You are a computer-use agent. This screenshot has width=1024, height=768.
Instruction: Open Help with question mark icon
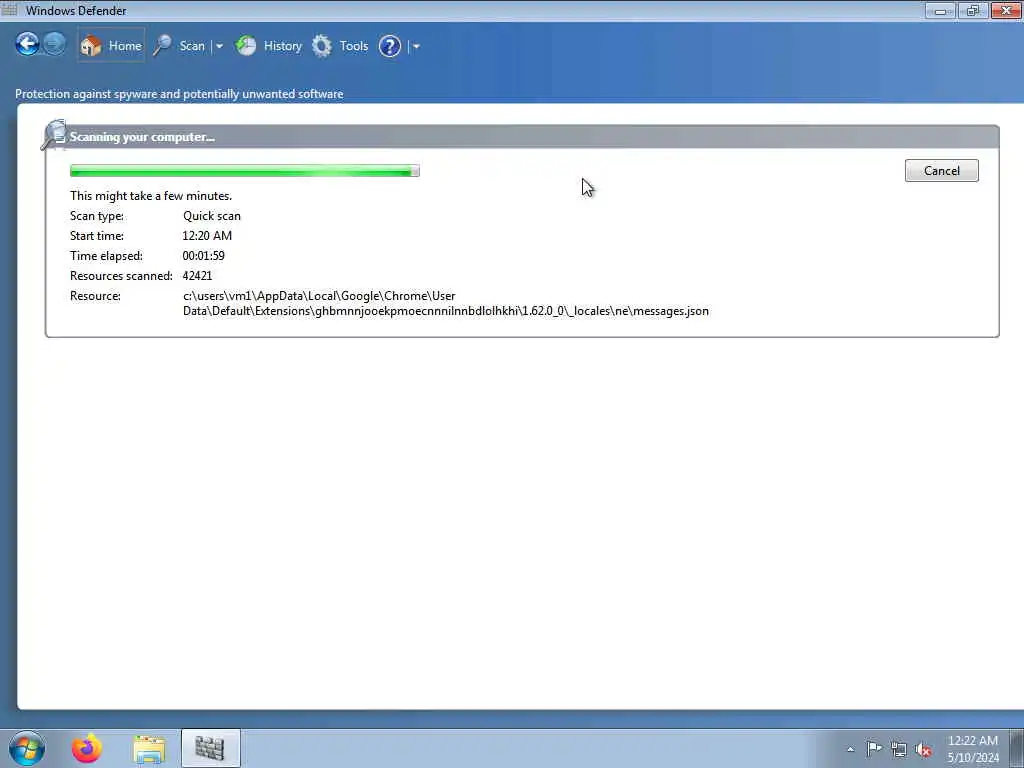390,46
